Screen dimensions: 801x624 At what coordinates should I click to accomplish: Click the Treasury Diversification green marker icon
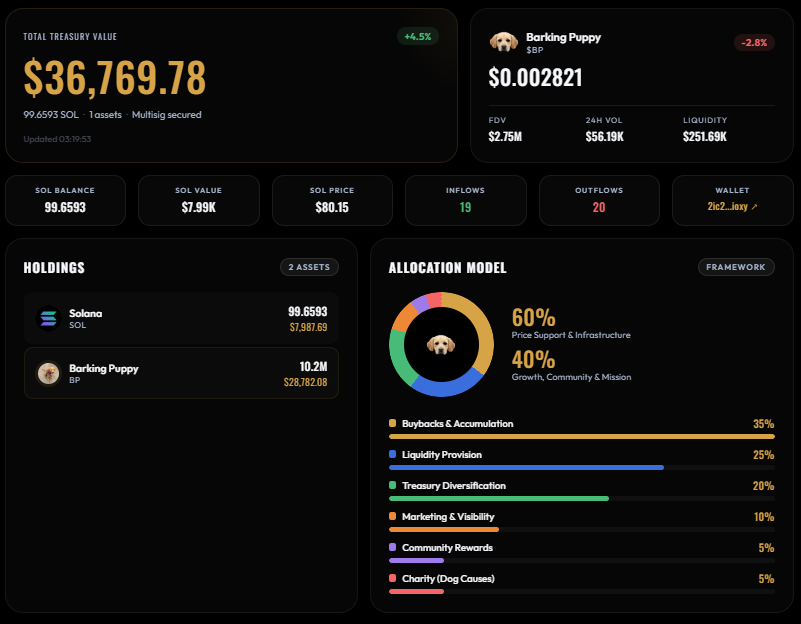[392, 485]
